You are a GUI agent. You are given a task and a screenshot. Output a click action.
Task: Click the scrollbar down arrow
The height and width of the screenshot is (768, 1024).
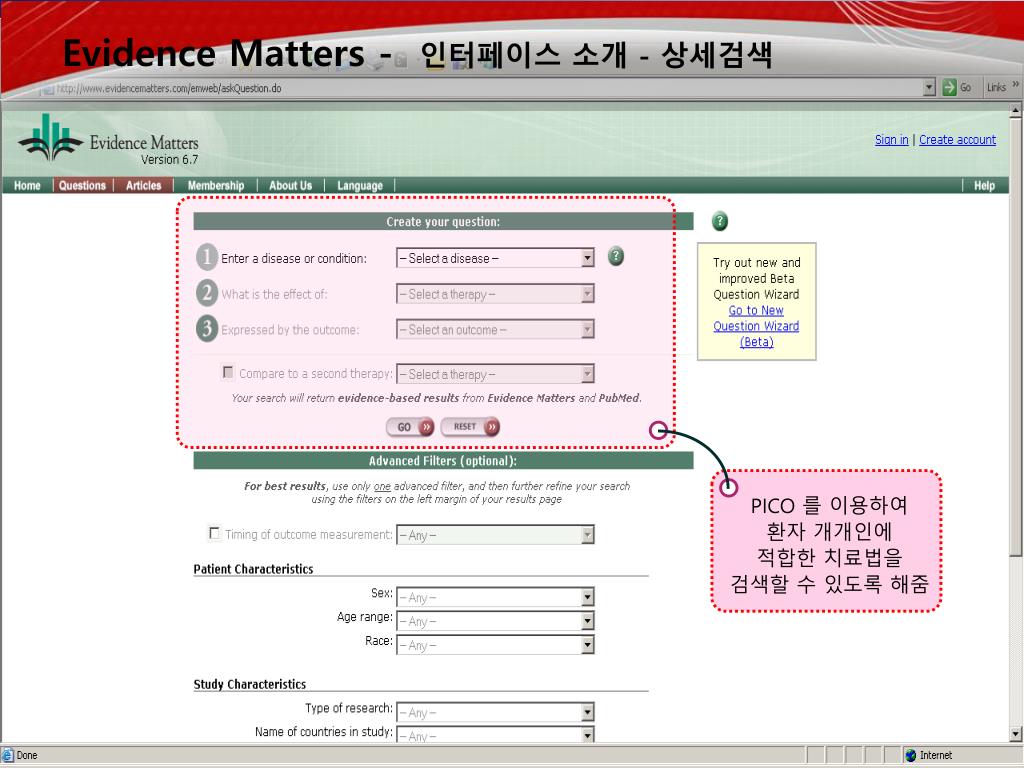[x=1016, y=734]
